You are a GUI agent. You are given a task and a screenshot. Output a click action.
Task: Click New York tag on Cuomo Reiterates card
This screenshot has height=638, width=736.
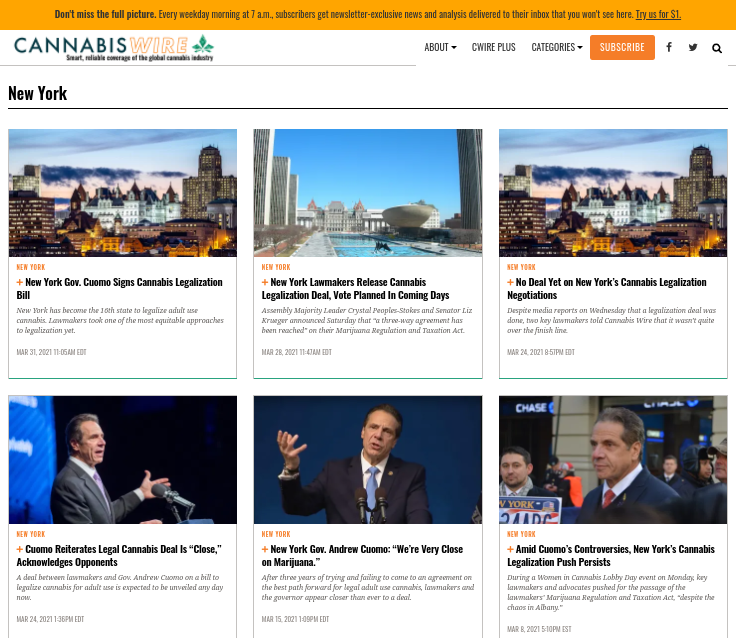pos(31,534)
